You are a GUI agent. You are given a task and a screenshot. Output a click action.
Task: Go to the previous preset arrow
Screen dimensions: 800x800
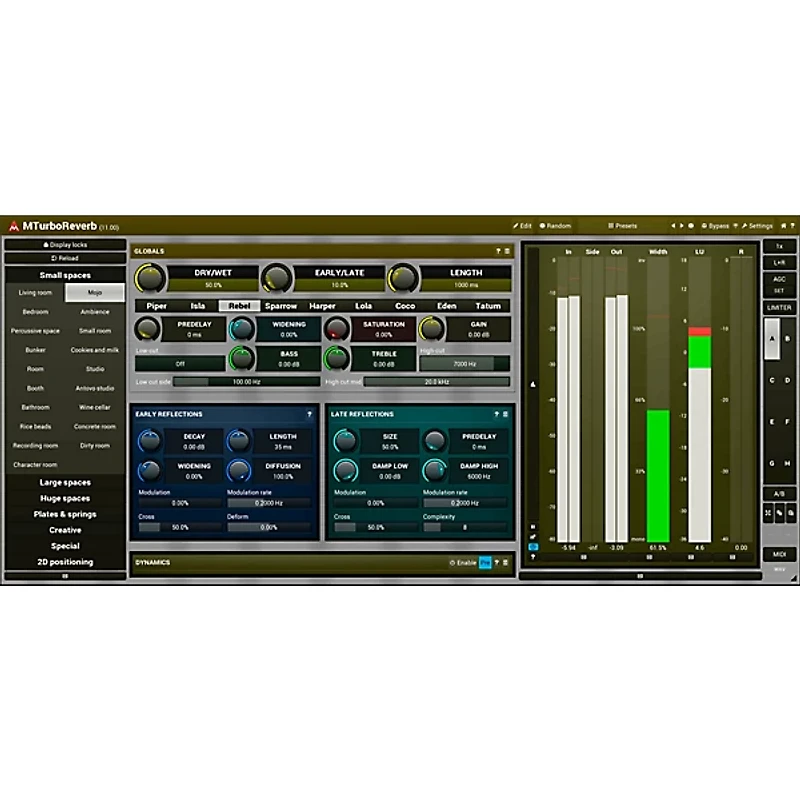tap(673, 226)
